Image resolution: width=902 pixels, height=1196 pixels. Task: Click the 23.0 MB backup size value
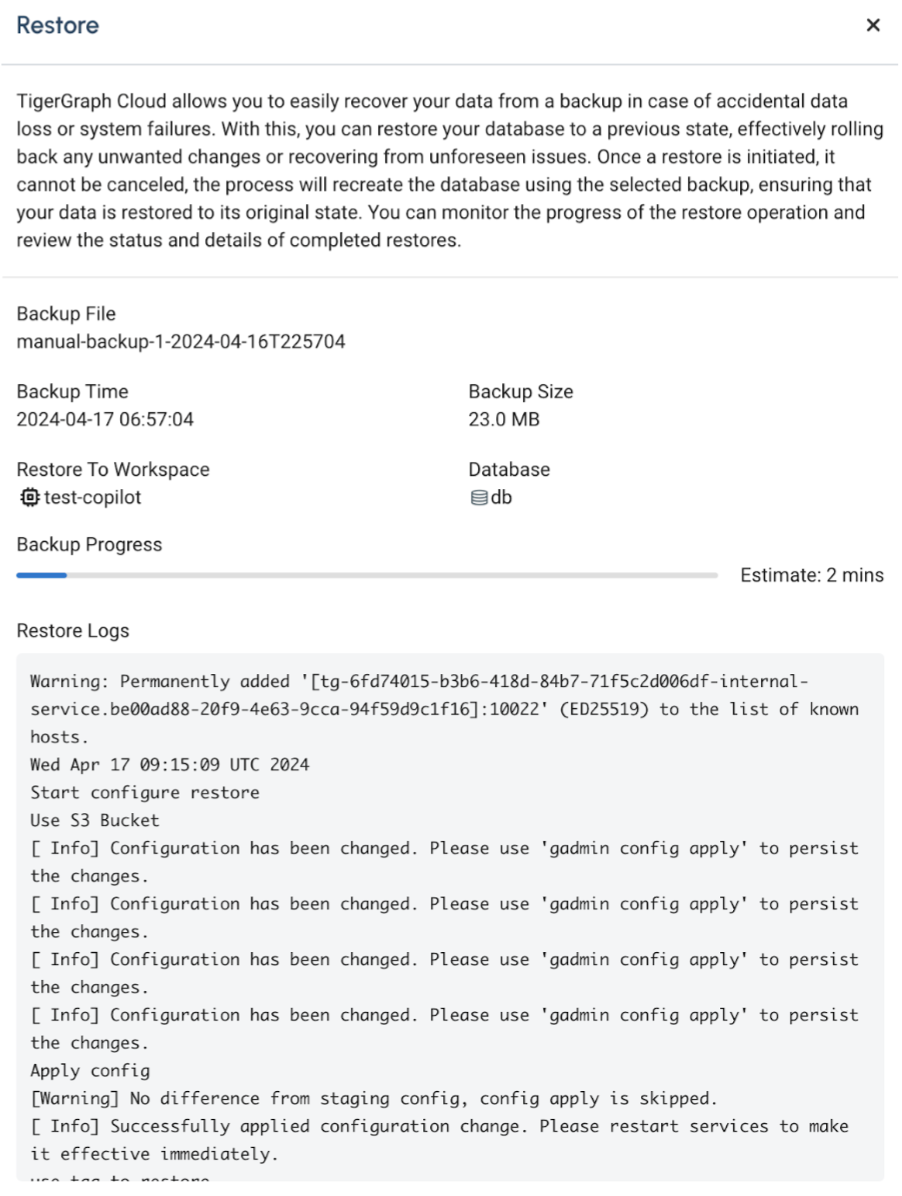tap(504, 420)
